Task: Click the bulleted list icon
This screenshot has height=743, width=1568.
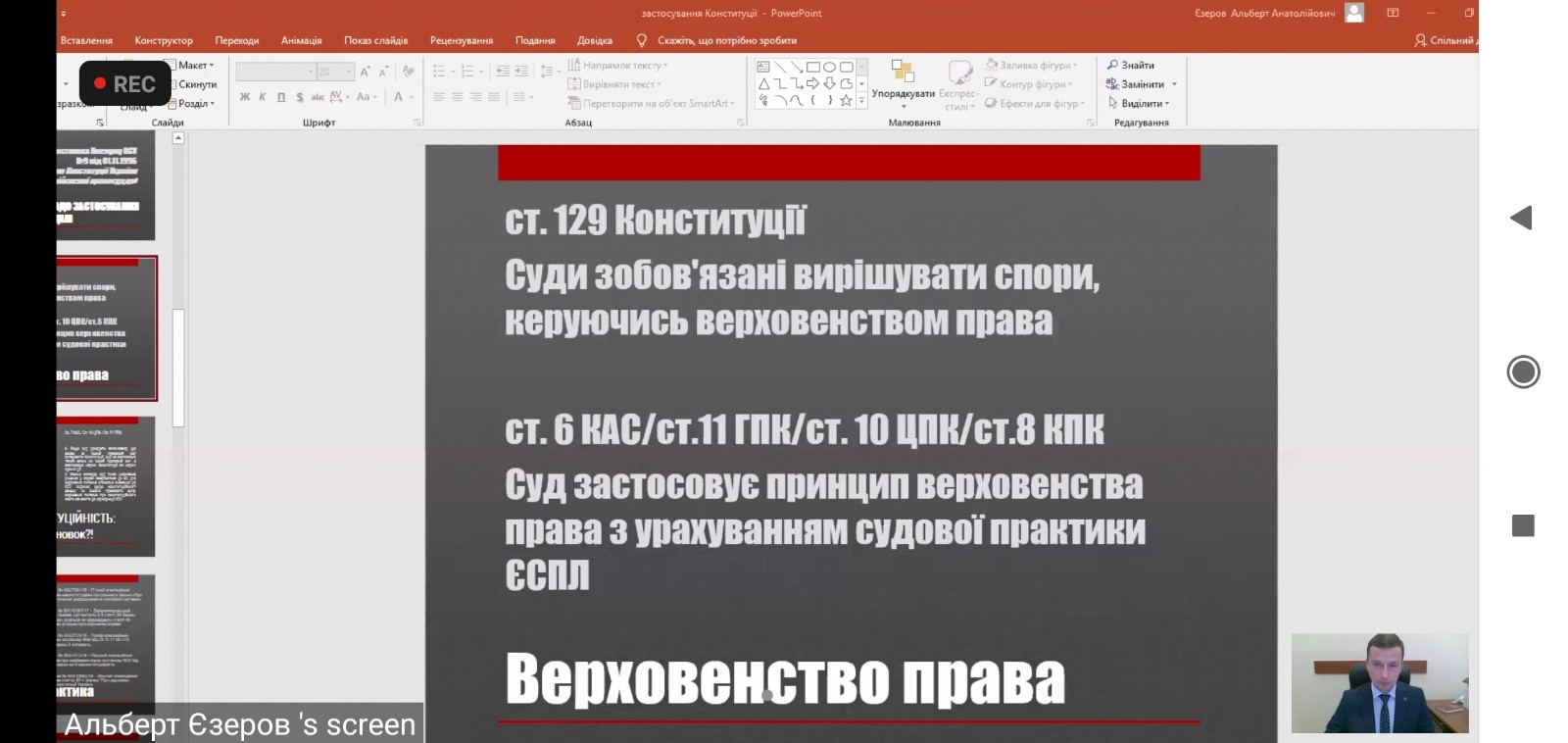Action: click(439, 72)
